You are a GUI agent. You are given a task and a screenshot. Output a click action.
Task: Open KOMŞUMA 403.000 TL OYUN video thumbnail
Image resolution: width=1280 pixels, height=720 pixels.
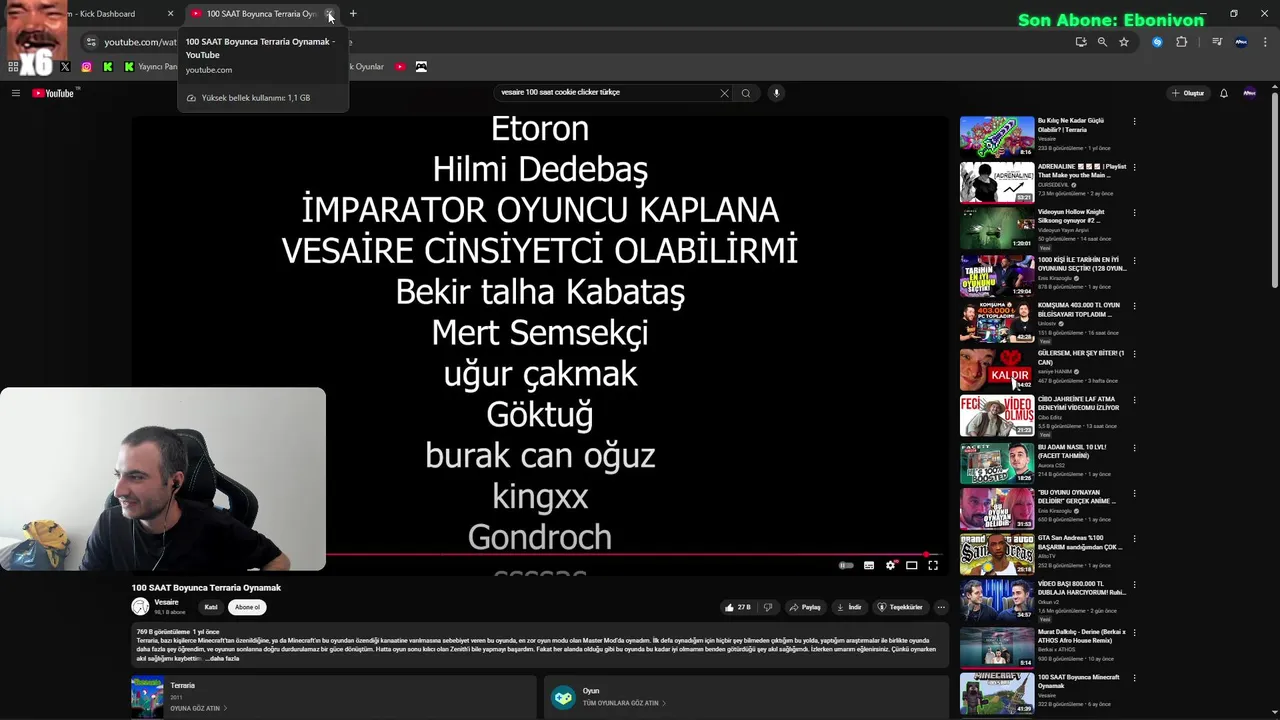click(x=997, y=322)
